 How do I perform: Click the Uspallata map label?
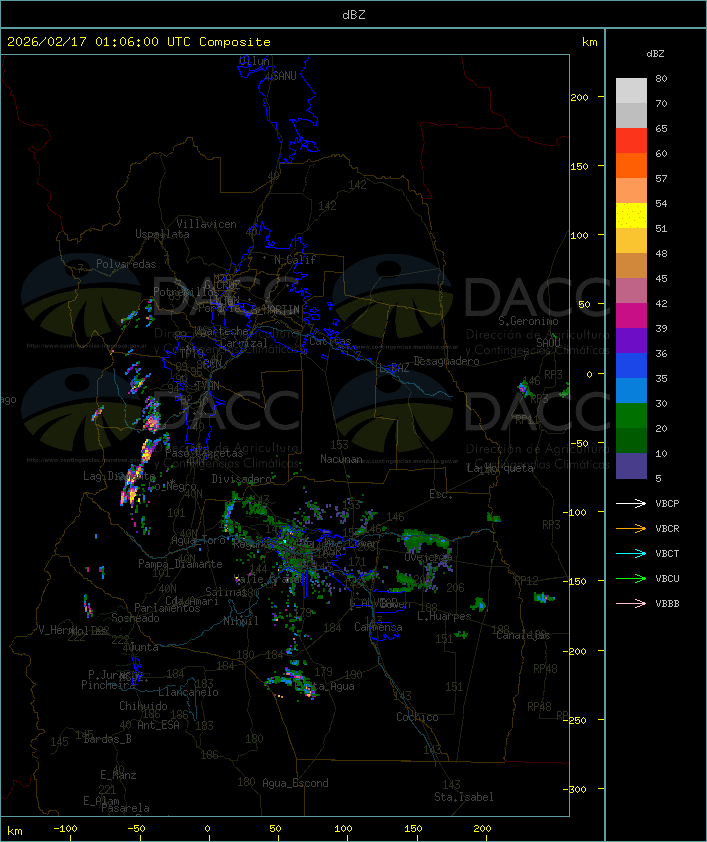coord(162,235)
